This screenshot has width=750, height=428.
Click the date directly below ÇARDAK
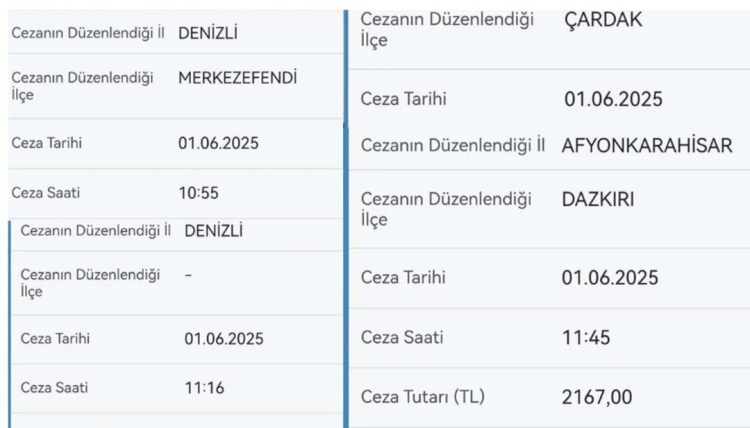[610, 99]
